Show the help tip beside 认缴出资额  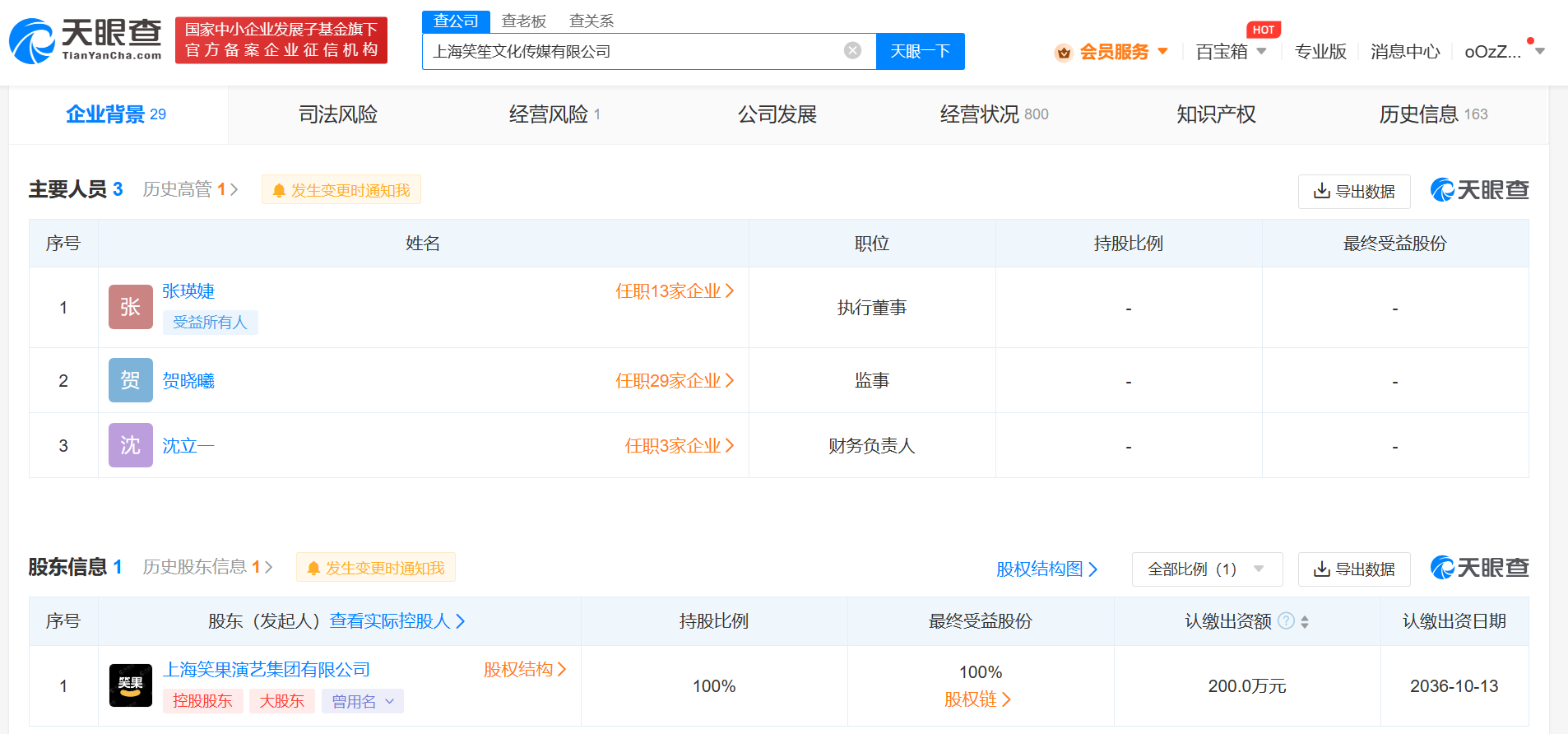click(x=1286, y=621)
